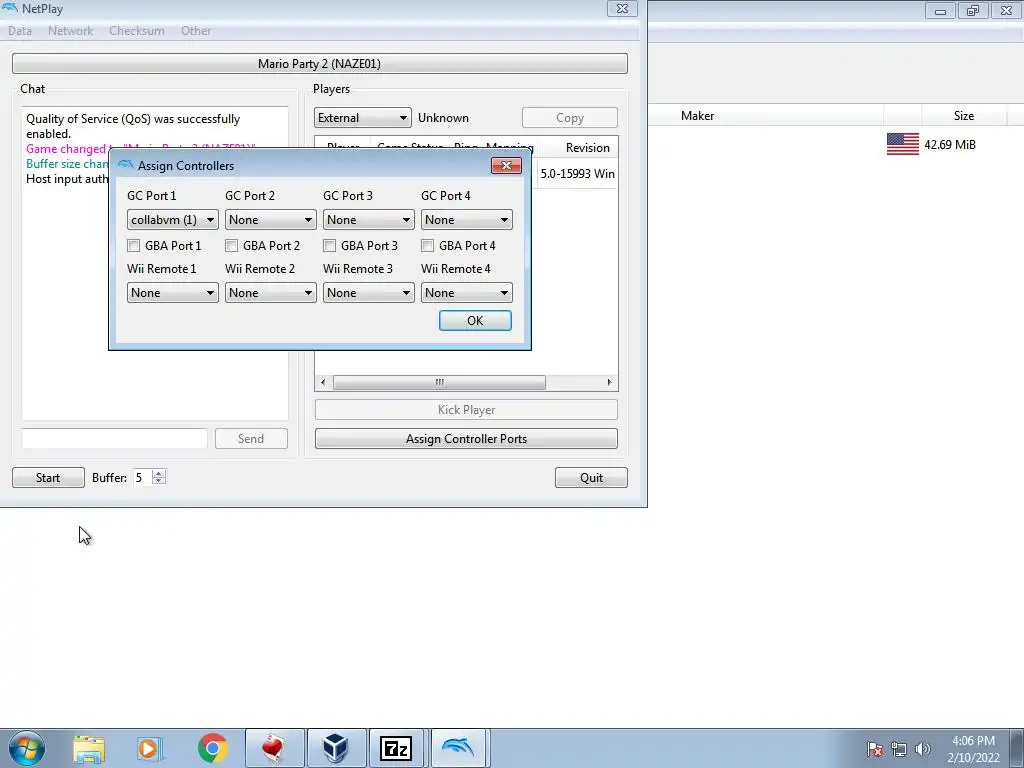The height and width of the screenshot is (768, 1024).
Task: Click the players list scroll right arrow
Action: coord(609,383)
